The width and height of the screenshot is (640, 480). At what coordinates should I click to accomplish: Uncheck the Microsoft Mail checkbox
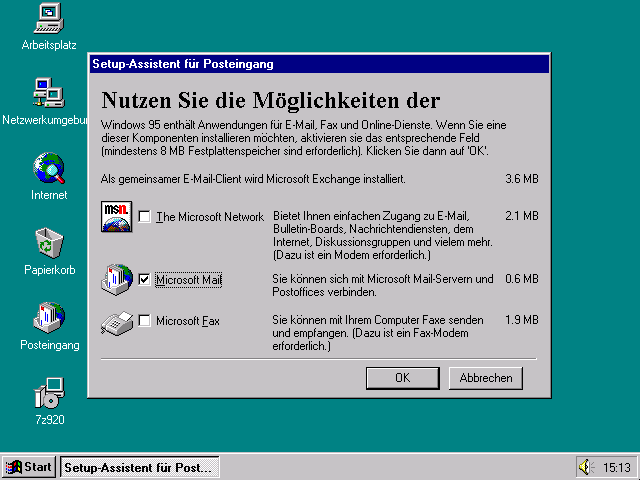[144, 280]
